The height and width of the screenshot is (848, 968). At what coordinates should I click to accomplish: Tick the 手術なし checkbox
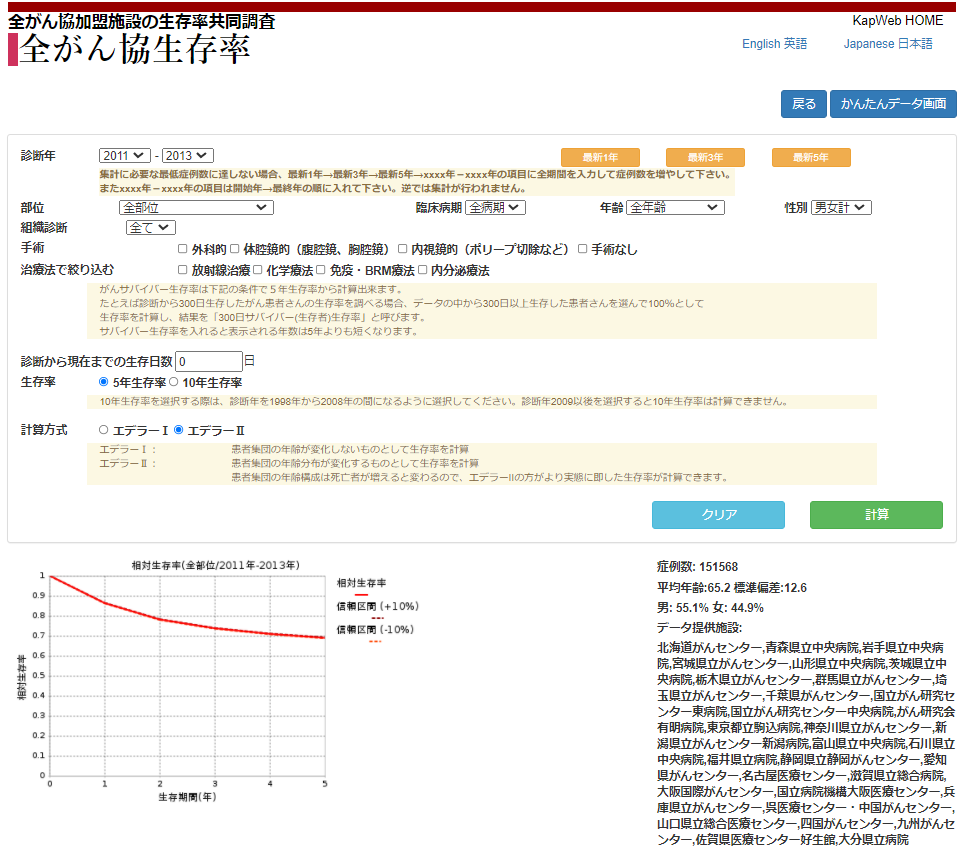pyautogui.click(x=582, y=249)
